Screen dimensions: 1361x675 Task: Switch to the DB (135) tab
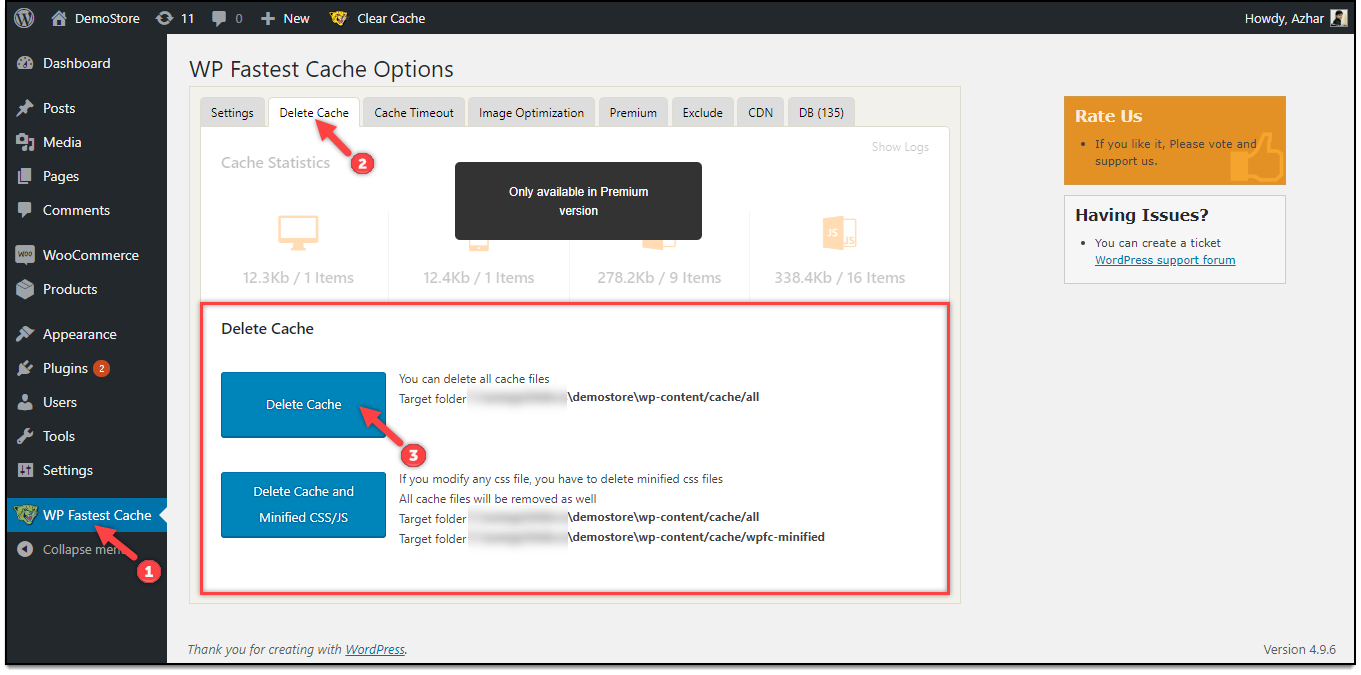coord(821,112)
